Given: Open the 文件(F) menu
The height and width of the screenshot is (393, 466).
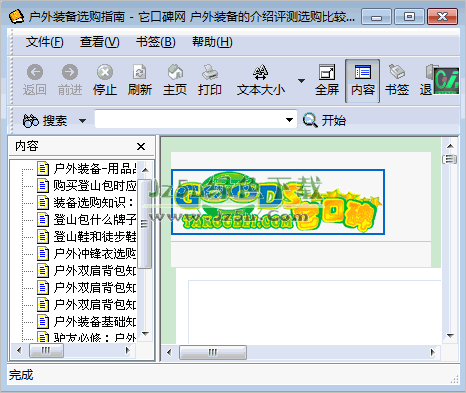Looking at the screenshot, I should tap(45, 42).
